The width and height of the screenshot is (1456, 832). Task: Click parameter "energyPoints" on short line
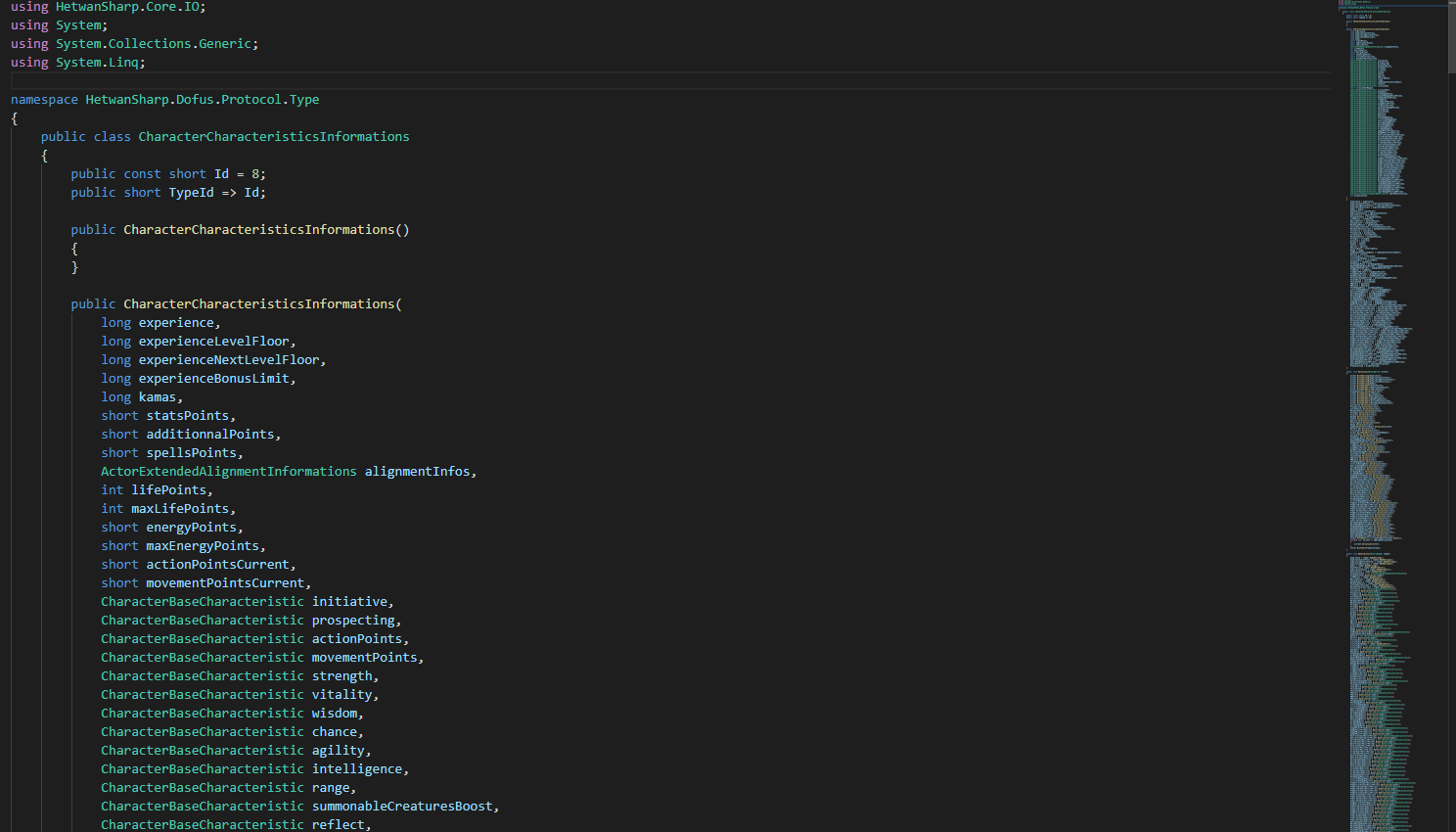pyautogui.click(x=191, y=528)
